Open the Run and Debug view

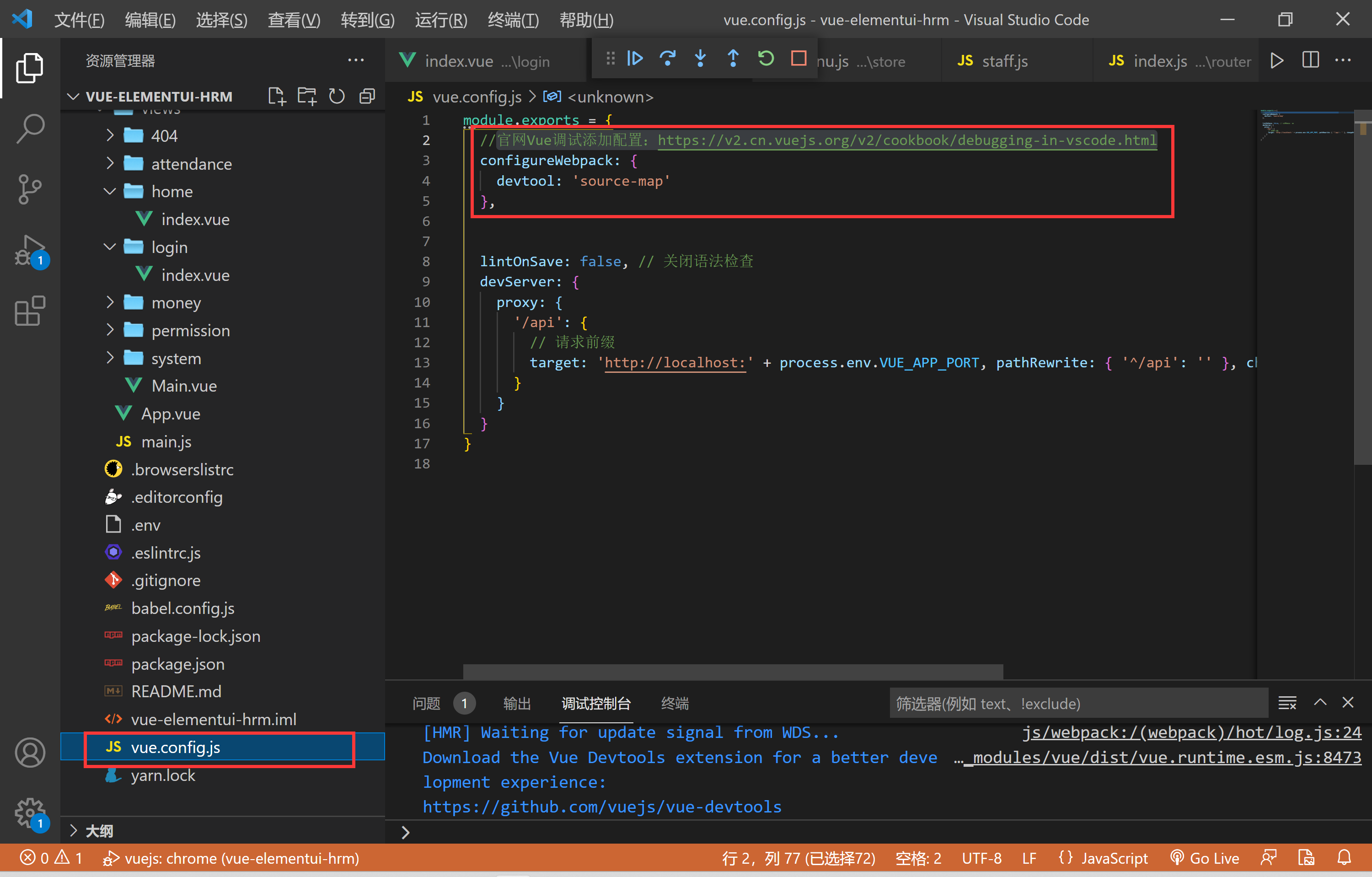pos(30,251)
